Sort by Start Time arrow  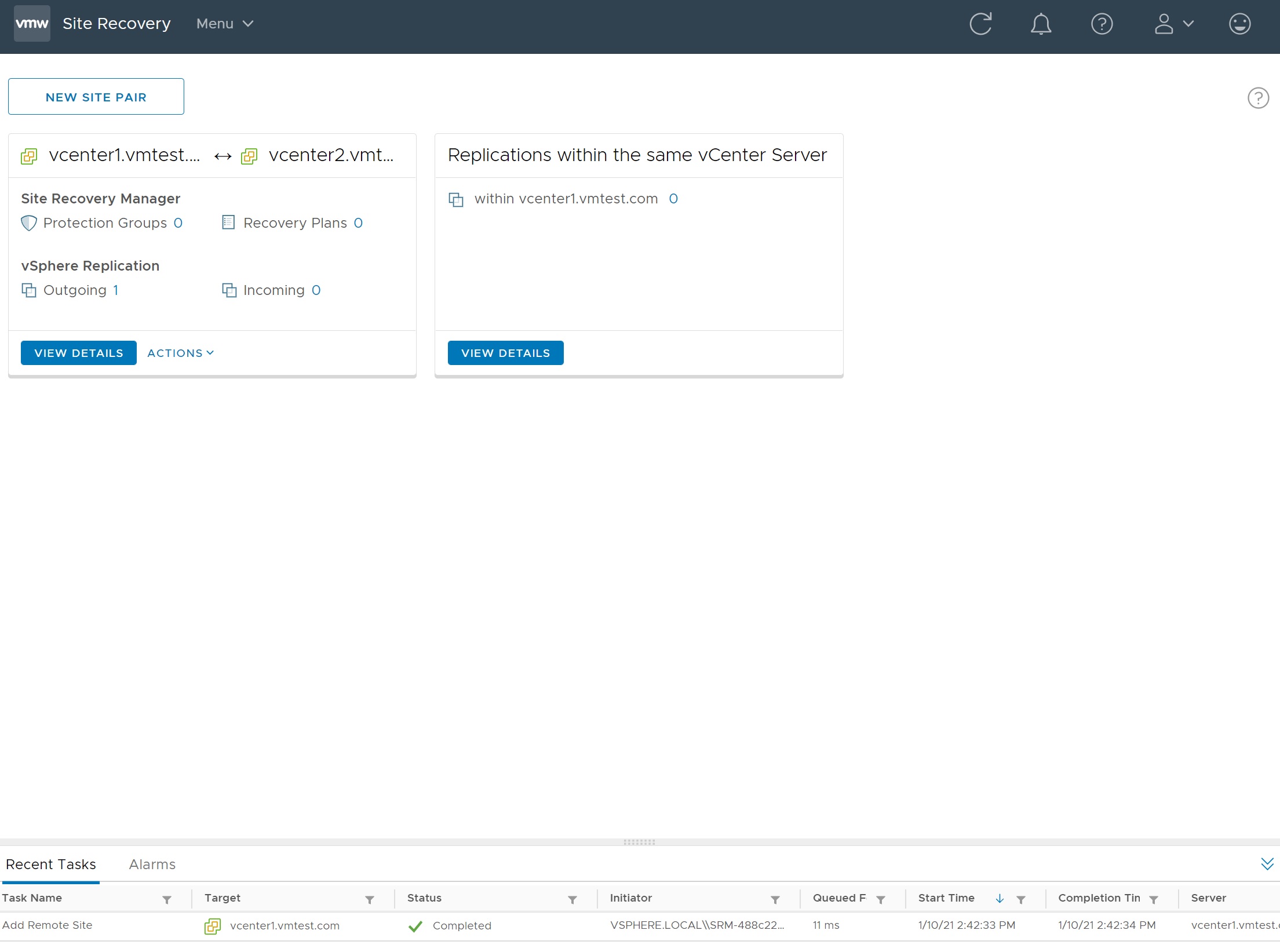point(1000,899)
